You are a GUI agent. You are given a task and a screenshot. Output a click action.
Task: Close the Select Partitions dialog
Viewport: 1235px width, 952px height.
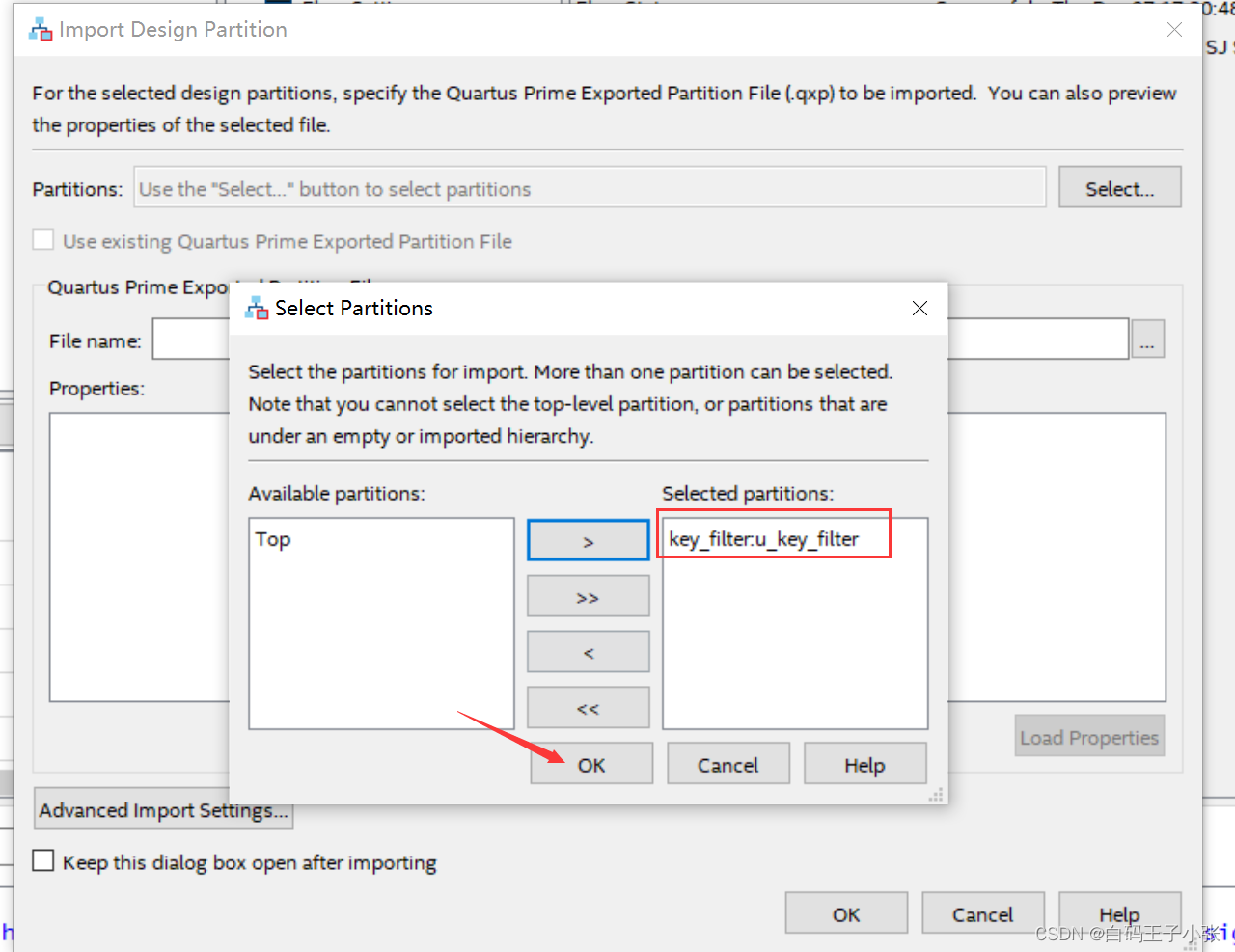(919, 308)
